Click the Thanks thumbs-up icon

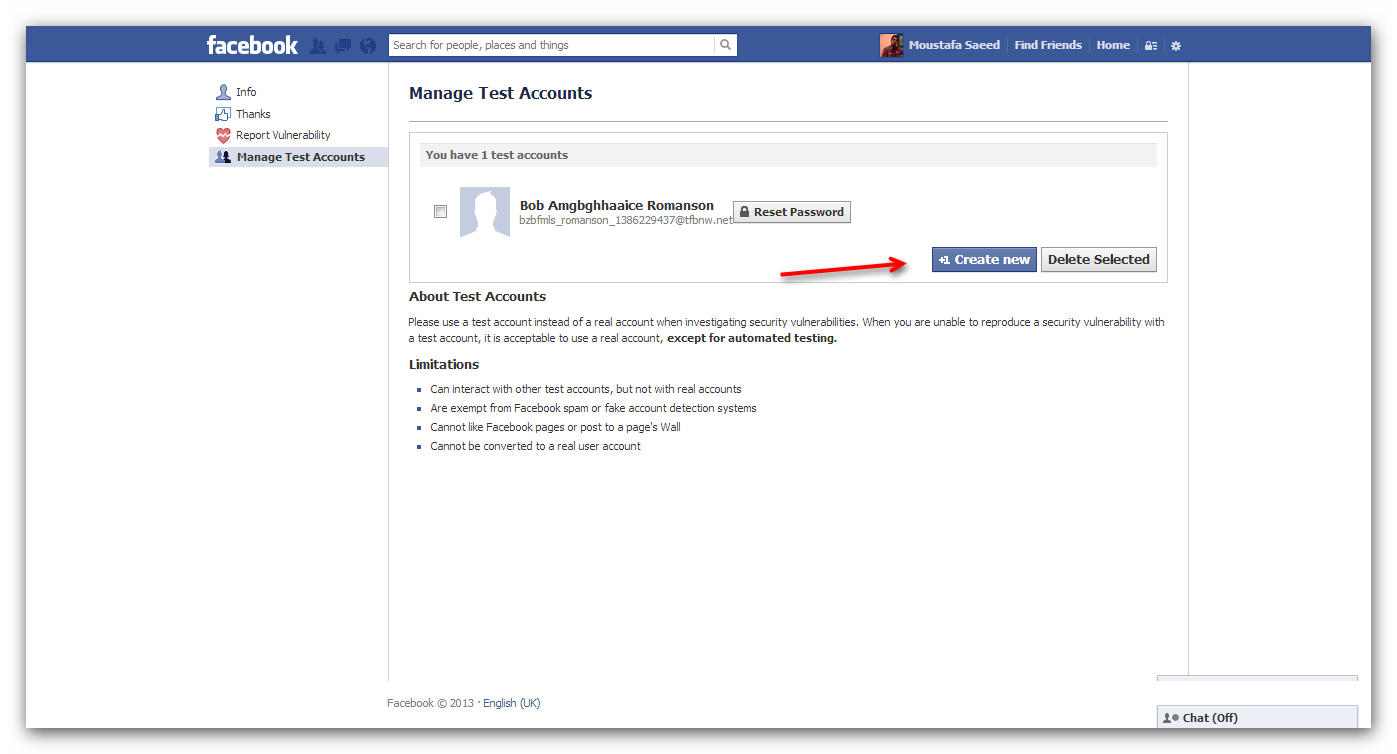pos(223,114)
